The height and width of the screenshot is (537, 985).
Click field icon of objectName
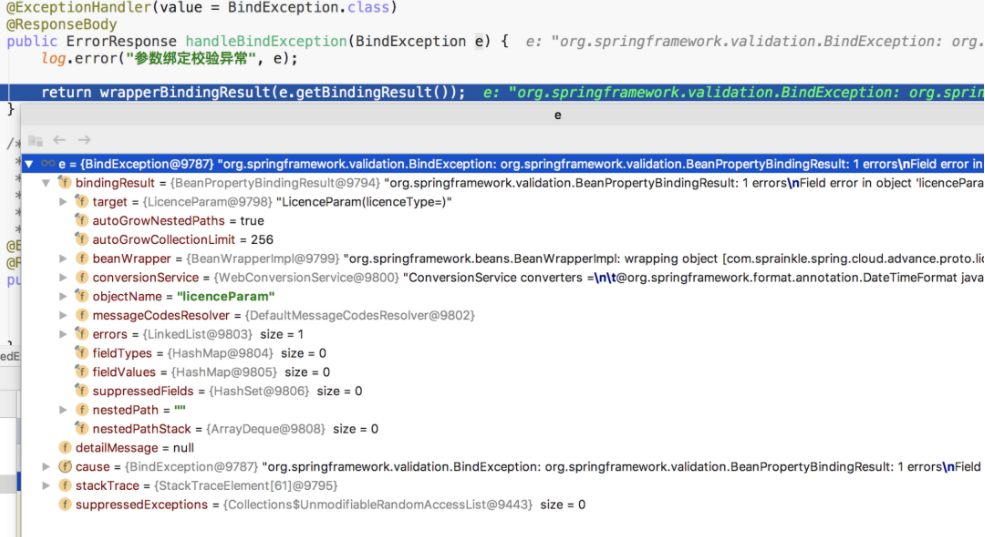(x=82, y=296)
